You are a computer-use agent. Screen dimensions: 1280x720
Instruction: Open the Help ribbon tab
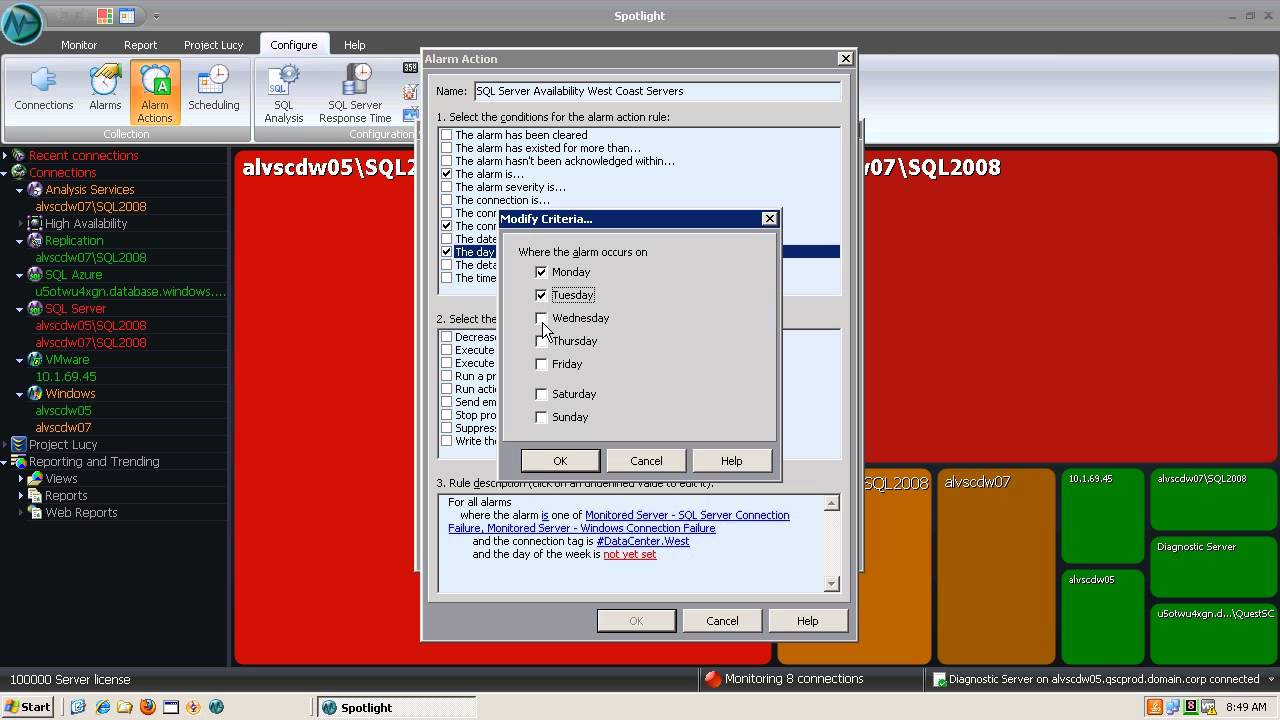coord(354,45)
